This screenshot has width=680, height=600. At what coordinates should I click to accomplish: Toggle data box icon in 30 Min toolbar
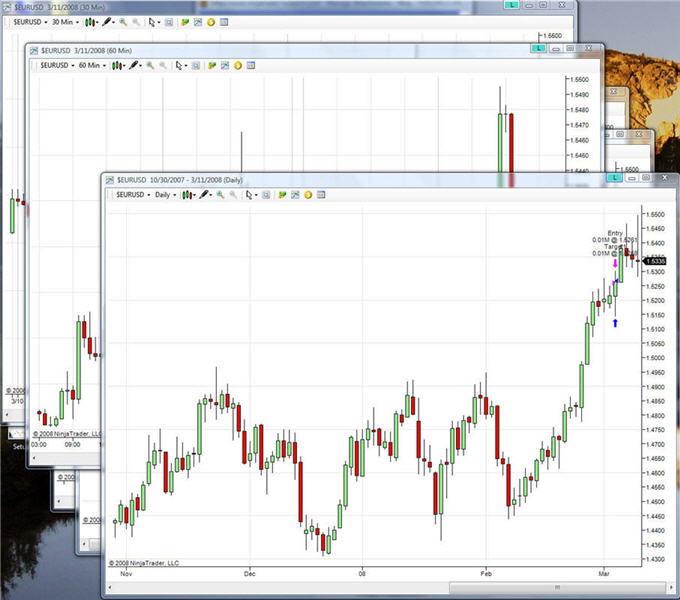tap(169, 22)
